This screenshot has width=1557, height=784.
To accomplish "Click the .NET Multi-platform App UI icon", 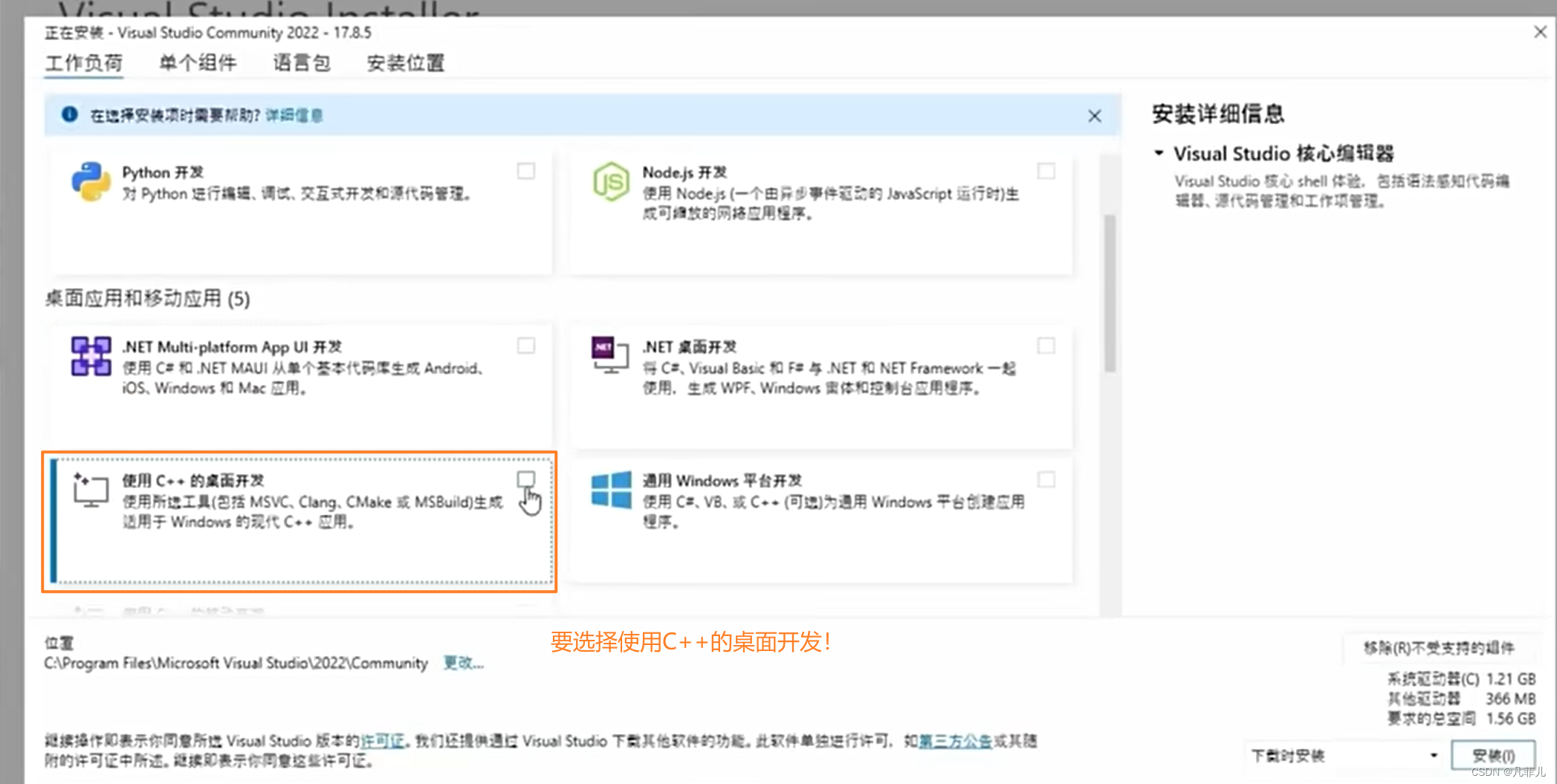I will 91,356.
